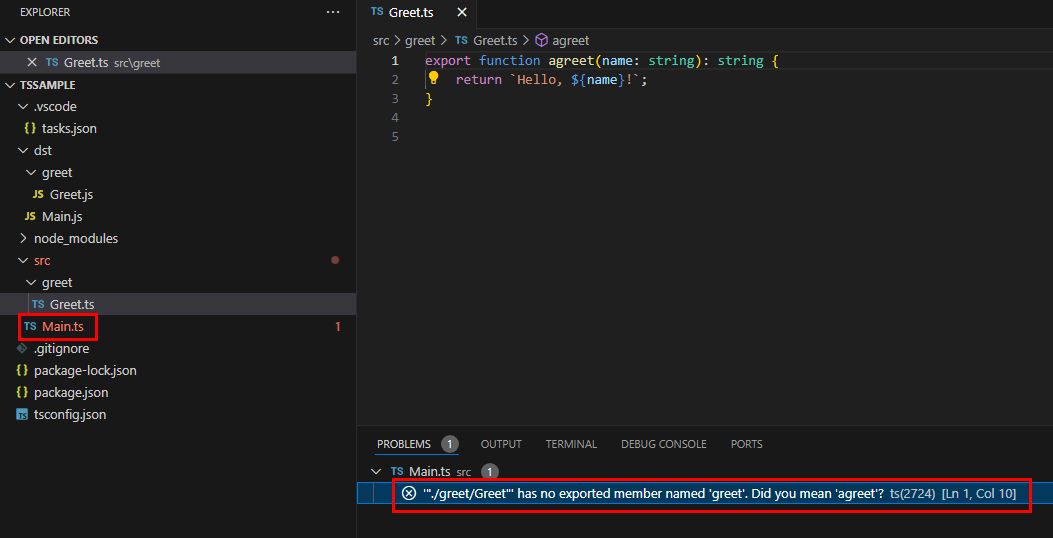Open tasks.json in the explorer
1053x538 pixels.
(x=69, y=128)
